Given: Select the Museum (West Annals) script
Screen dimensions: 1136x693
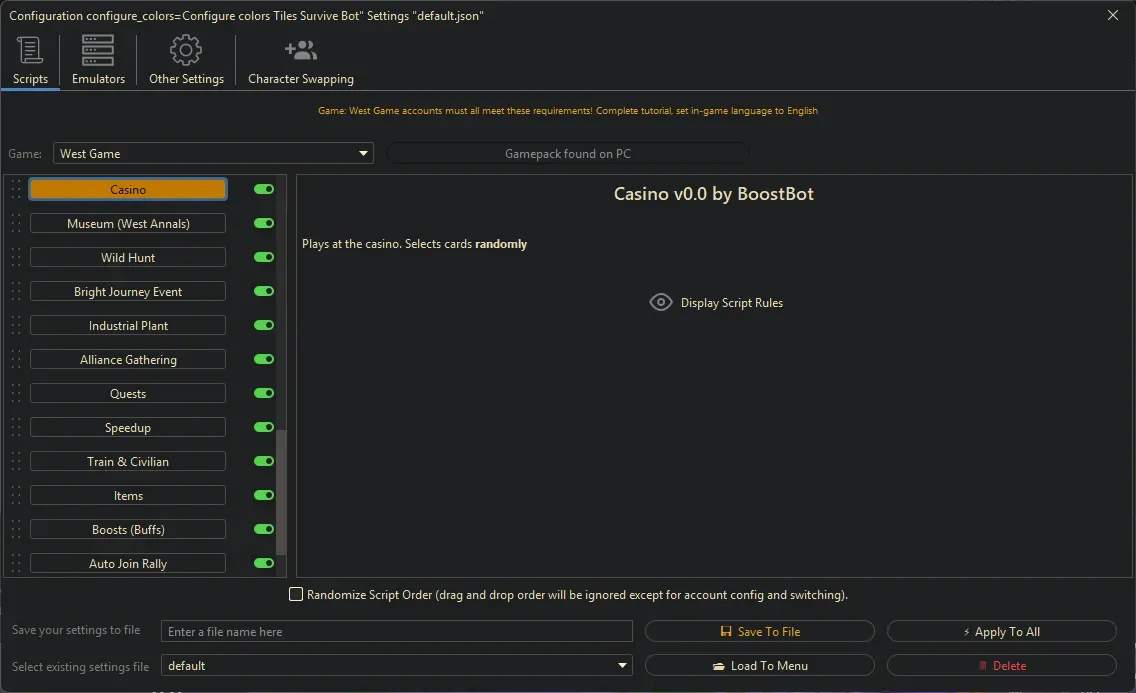Looking at the screenshot, I should 128,224.
